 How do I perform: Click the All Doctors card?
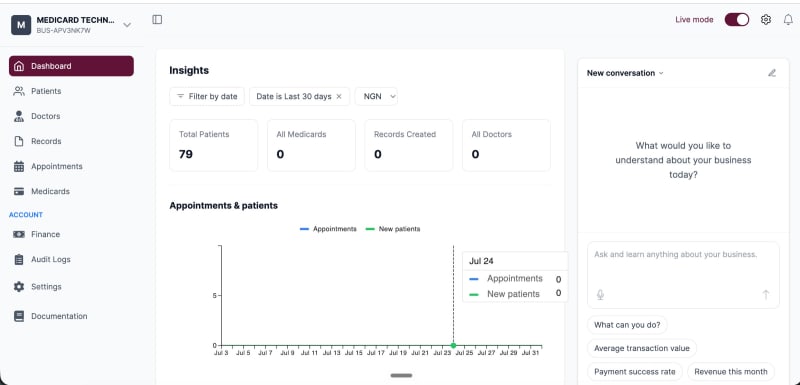506,145
